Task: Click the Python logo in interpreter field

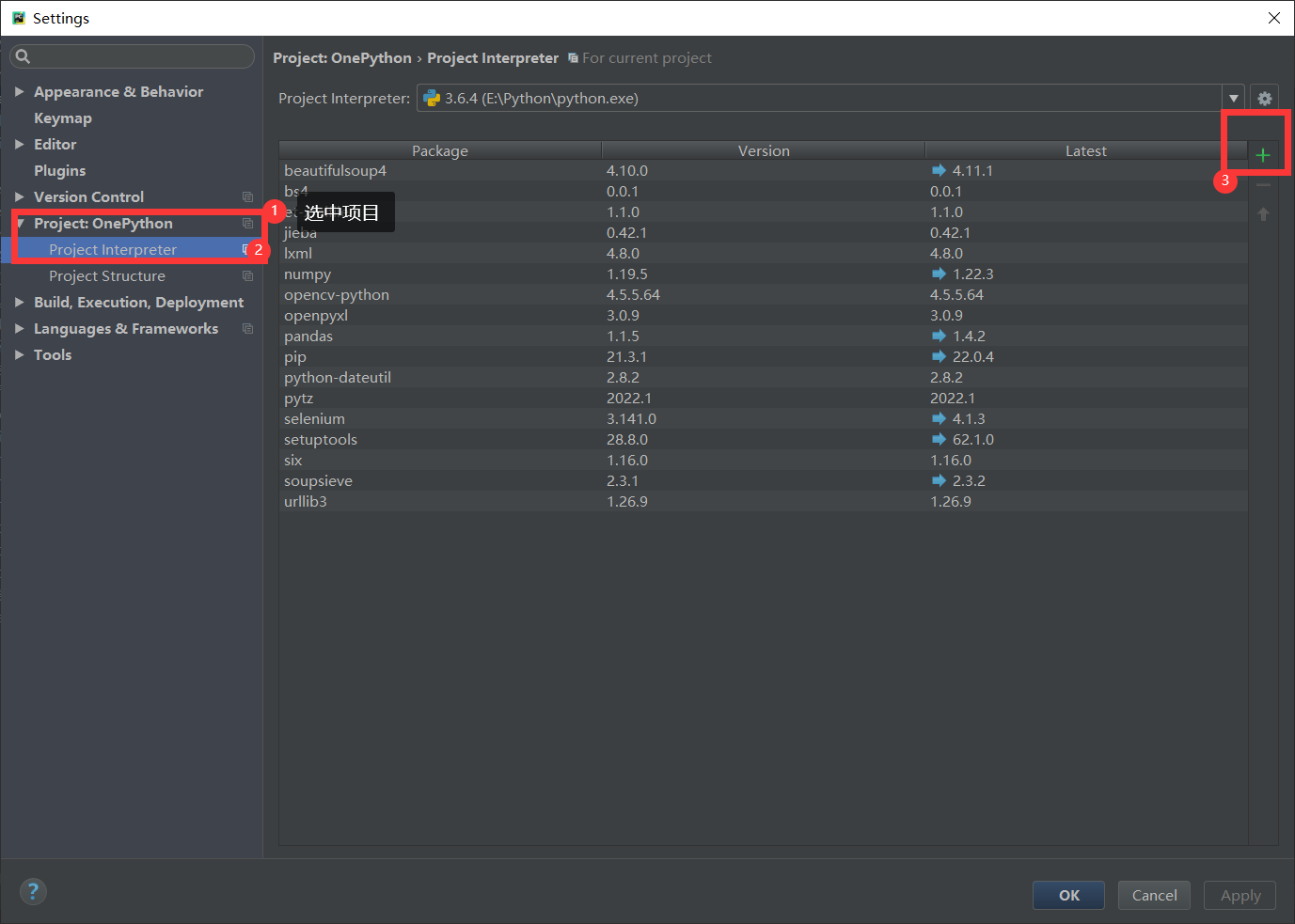Action: [x=432, y=98]
